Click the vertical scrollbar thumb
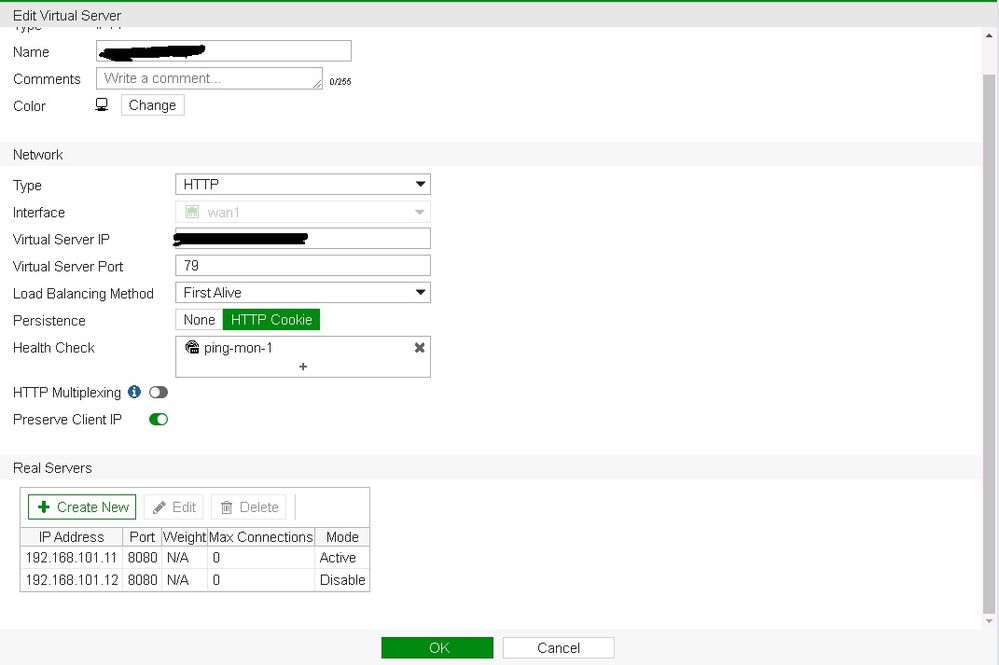Image resolution: width=999 pixels, height=665 pixels. pyautogui.click(x=989, y=344)
